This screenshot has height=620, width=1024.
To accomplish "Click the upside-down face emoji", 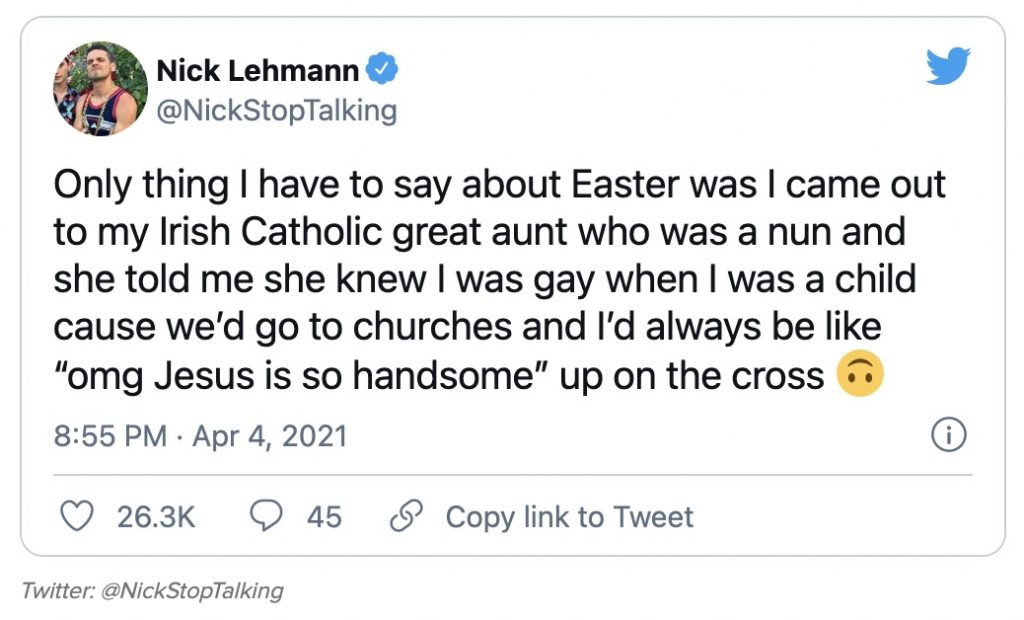I will (x=859, y=375).
